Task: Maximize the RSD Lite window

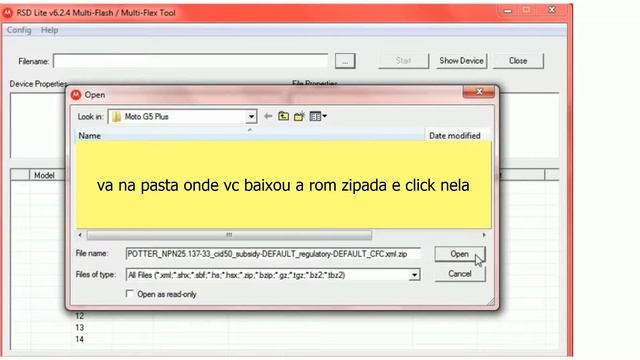Action: [527, 10]
